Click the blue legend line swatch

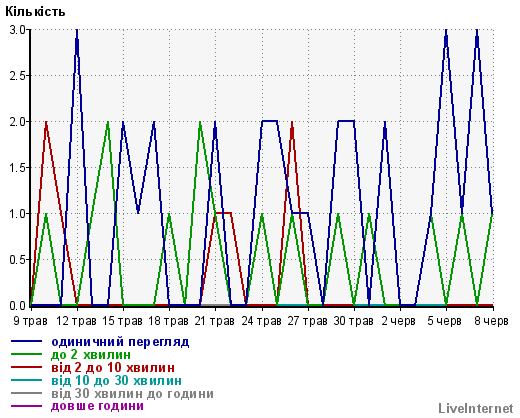click(x=26, y=341)
